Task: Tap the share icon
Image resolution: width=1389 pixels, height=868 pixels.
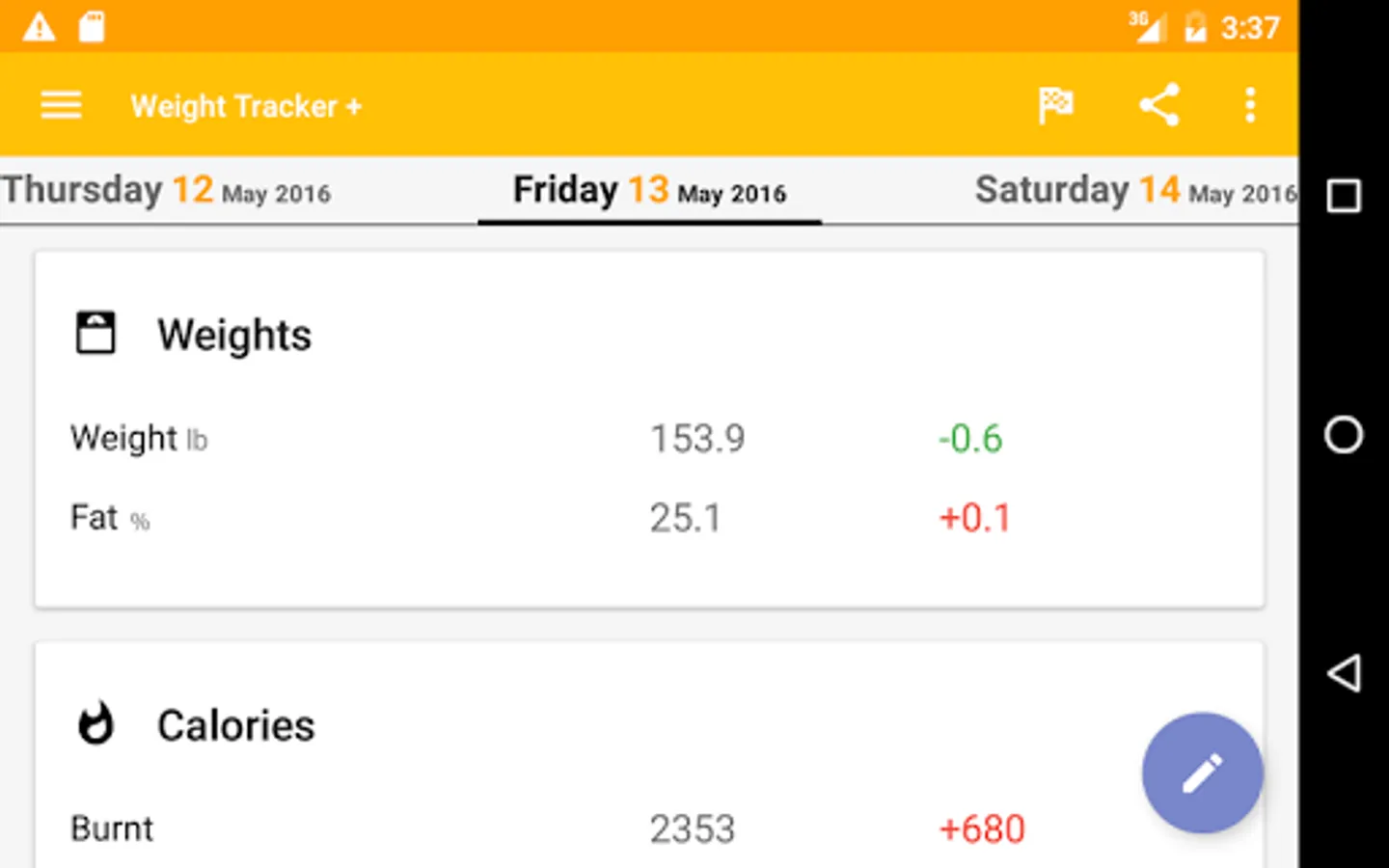Action: point(1158,104)
